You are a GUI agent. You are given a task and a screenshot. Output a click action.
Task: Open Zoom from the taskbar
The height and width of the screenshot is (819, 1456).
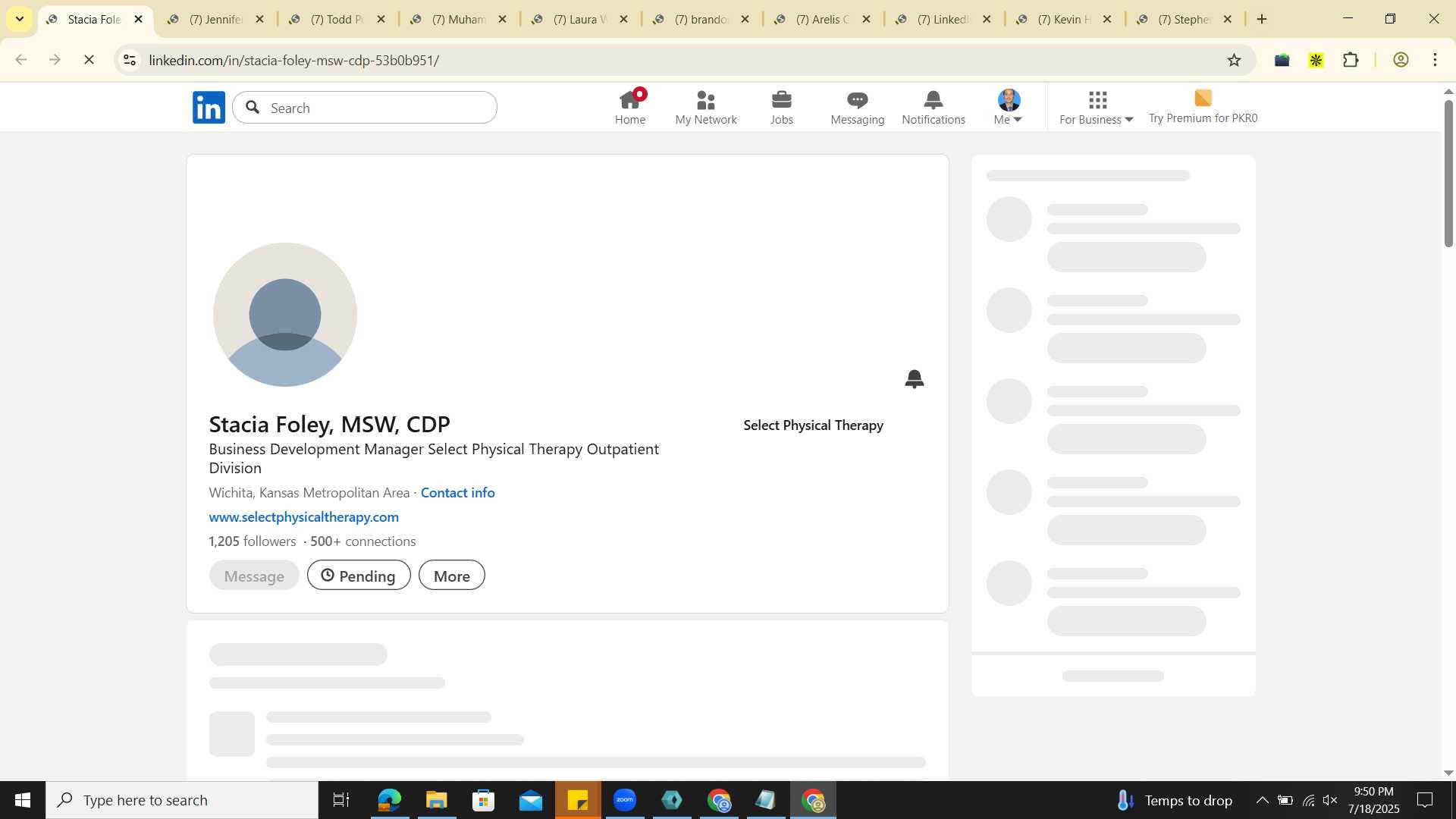pyautogui.click(x=625, y=800)
